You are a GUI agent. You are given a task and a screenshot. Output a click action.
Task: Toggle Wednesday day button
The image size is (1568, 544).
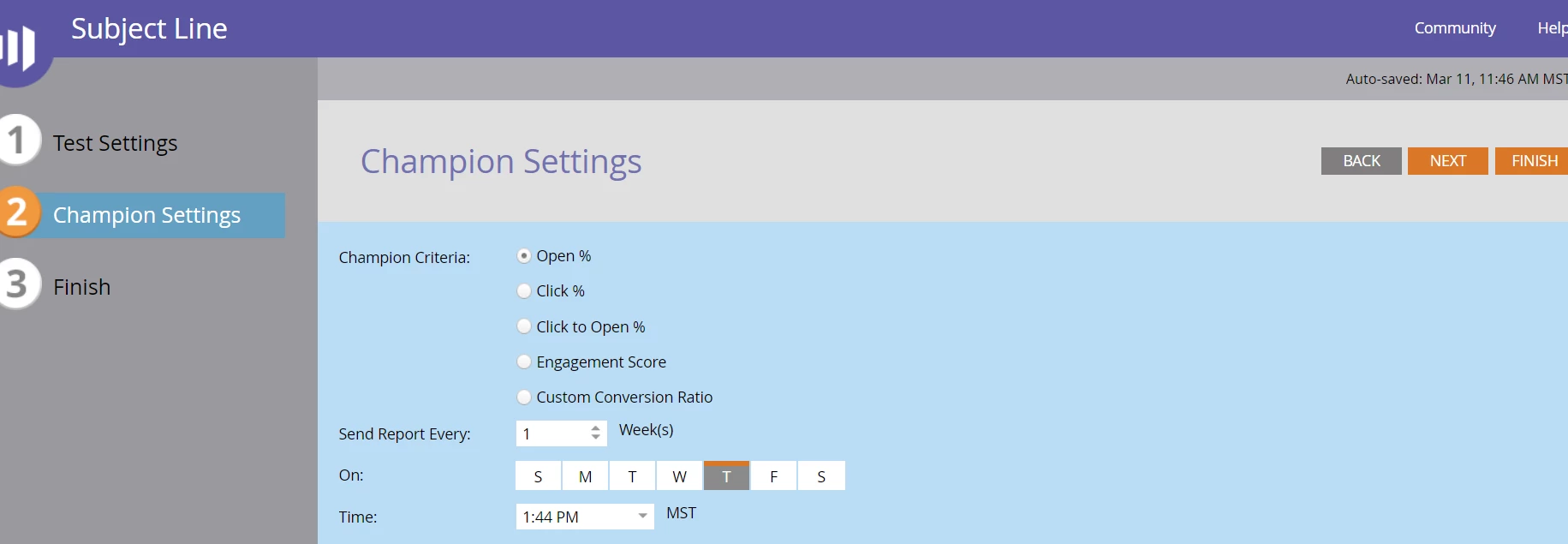[x=679, y=476]
